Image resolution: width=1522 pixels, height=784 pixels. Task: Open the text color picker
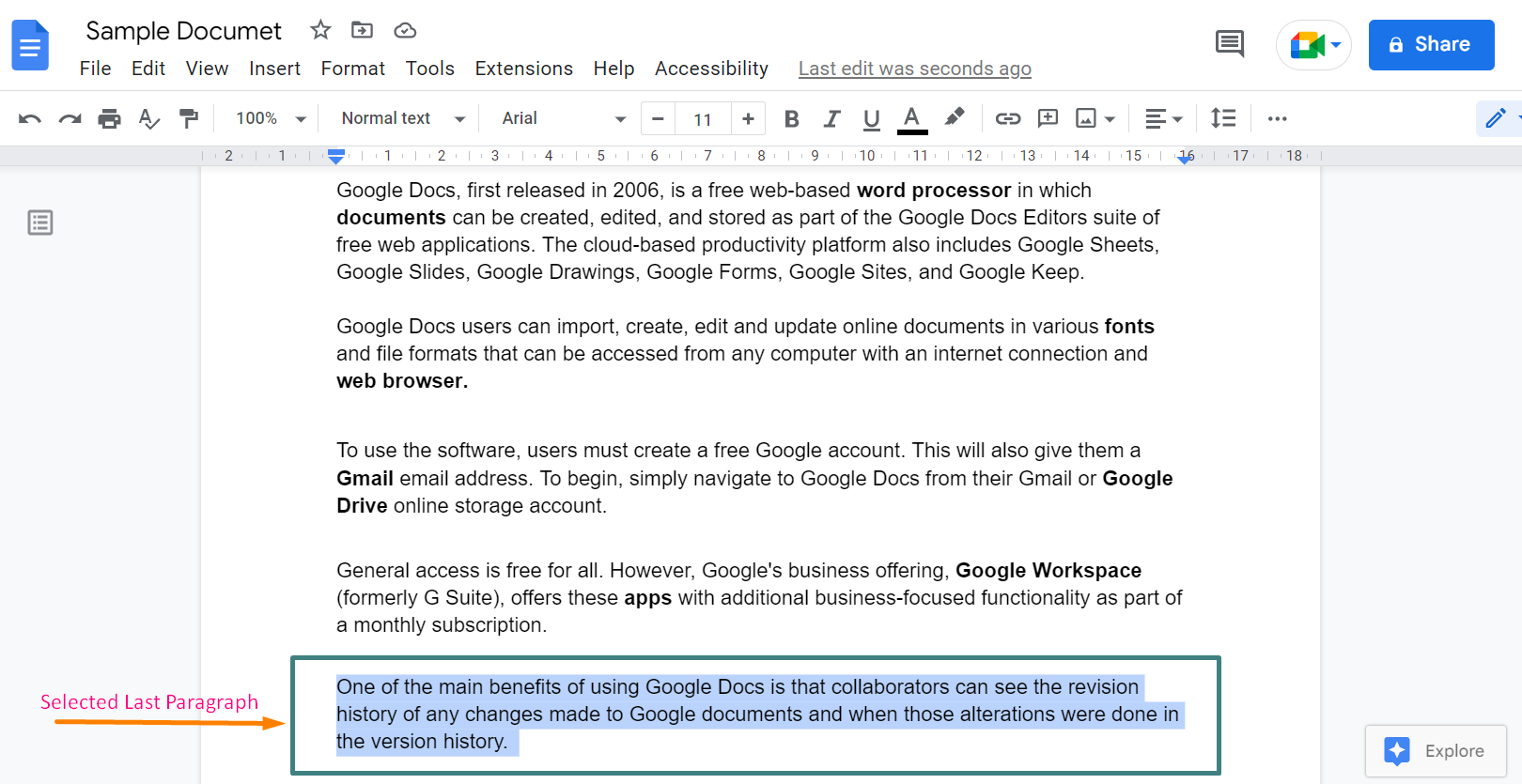pyautogui.click(x=912, y=119)
